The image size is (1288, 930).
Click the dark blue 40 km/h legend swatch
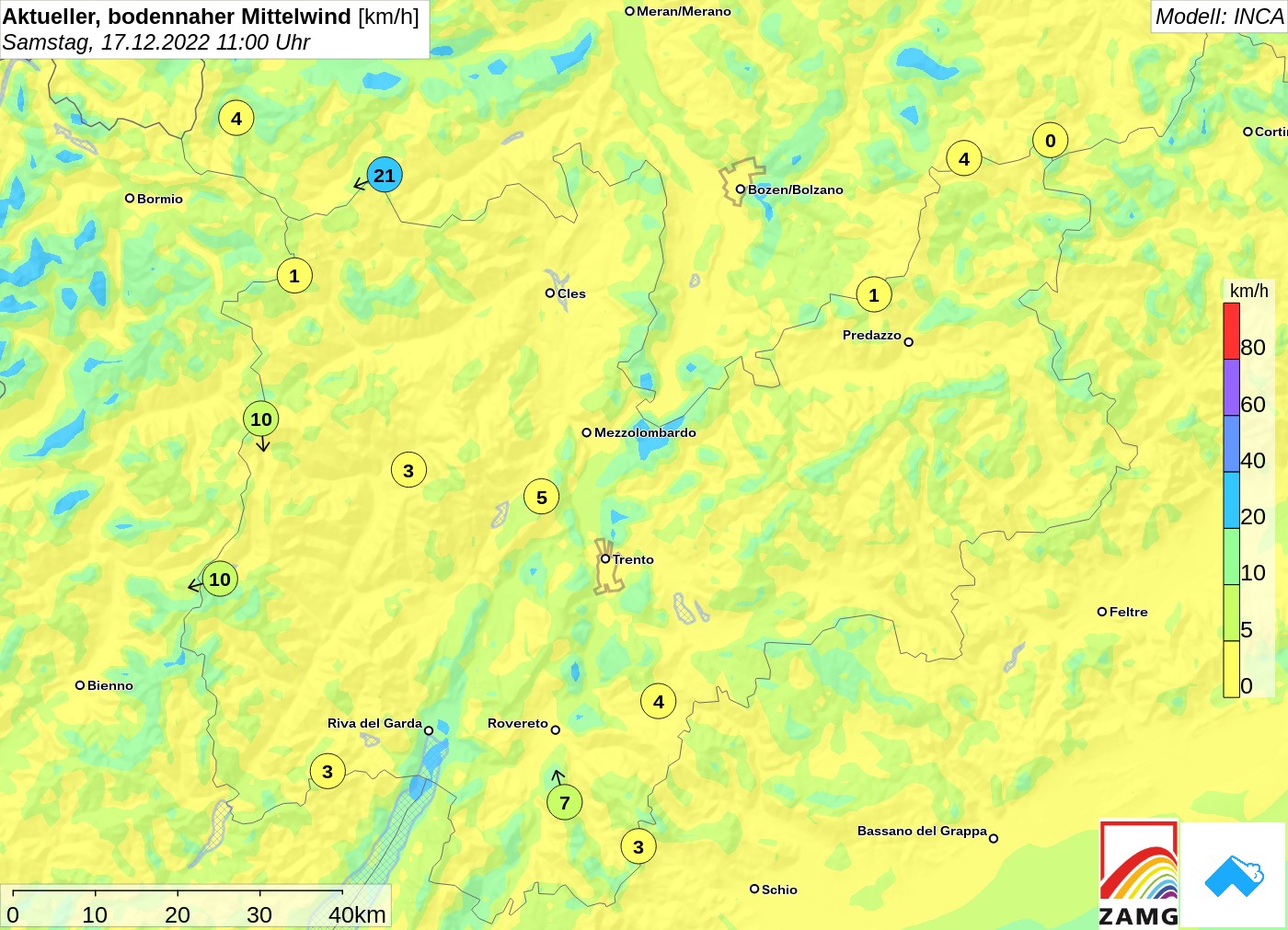pos(1231,443)
